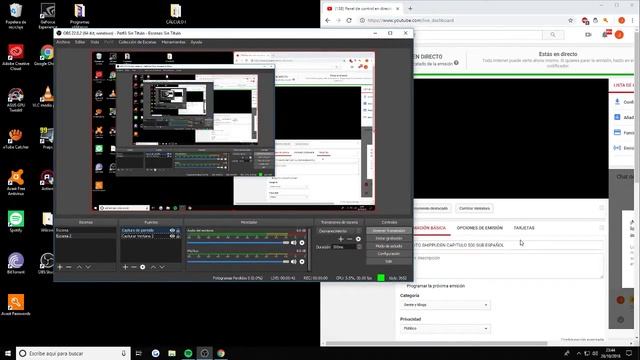Select Escena 2 in the scenes list
Image resolution: width=640 pixels, height=360 pixels.
pos(86,236)
